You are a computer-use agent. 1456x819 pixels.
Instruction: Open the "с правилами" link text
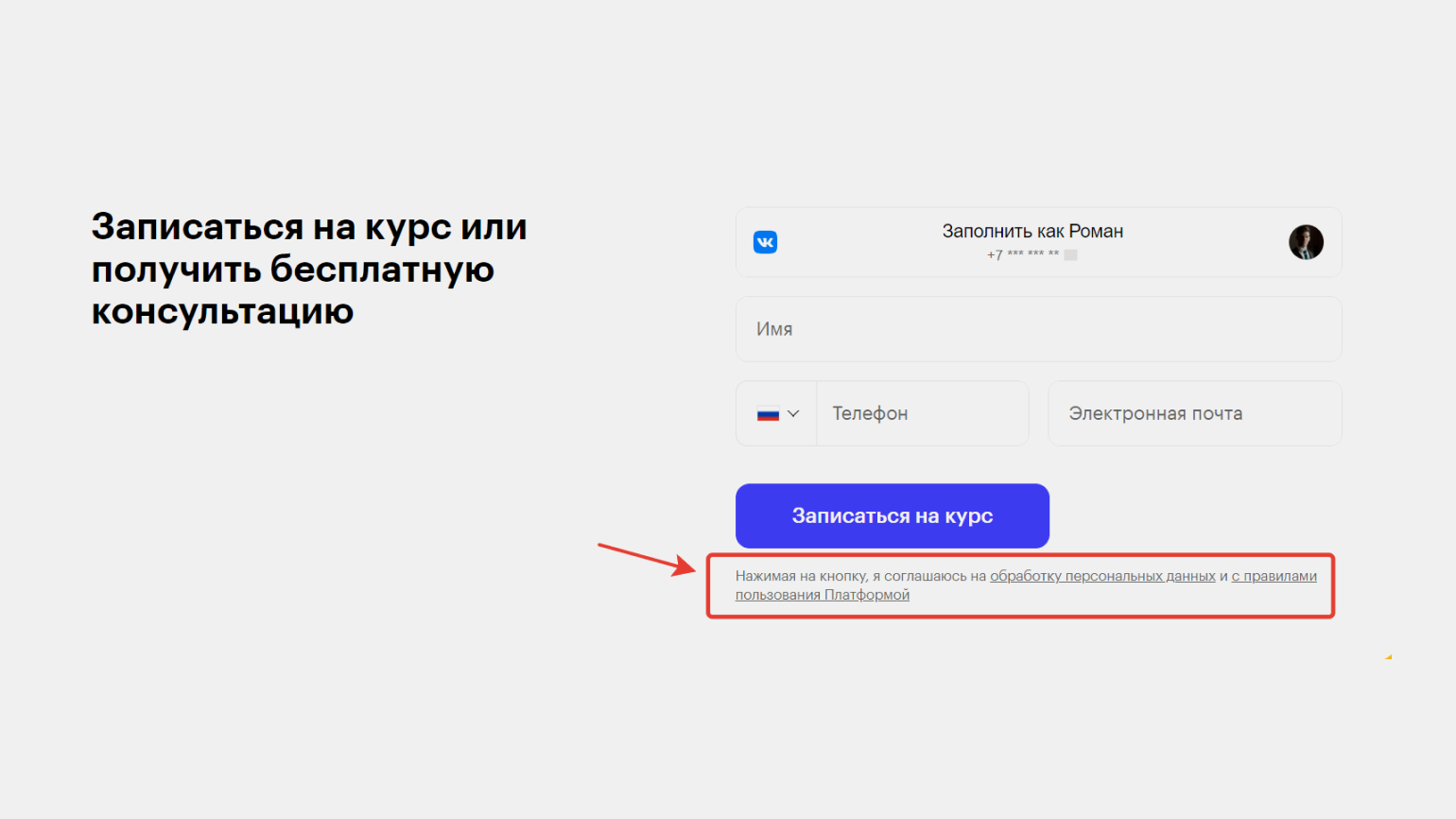1274,576
